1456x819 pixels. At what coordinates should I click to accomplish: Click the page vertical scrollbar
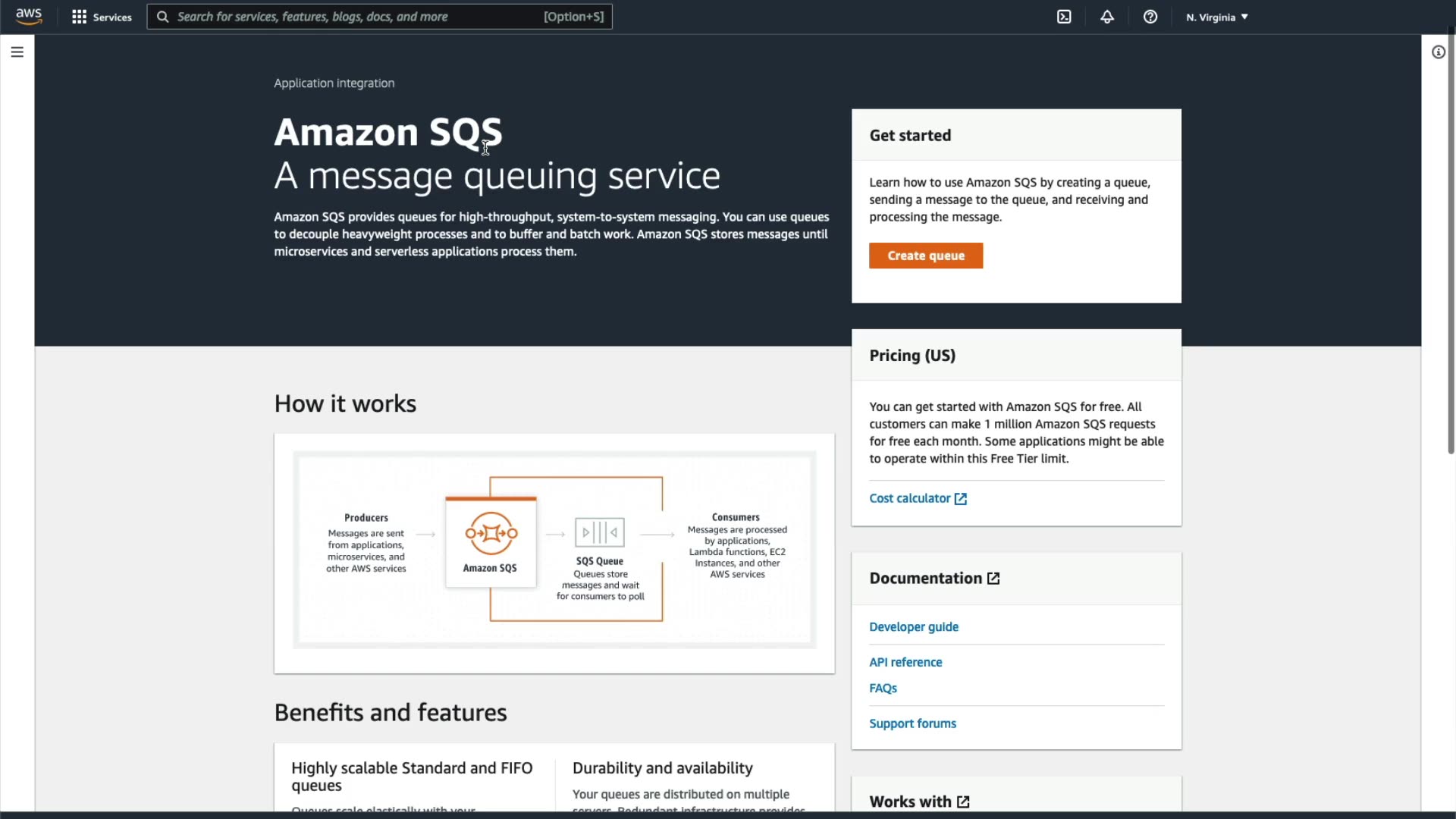(1451, 243)
